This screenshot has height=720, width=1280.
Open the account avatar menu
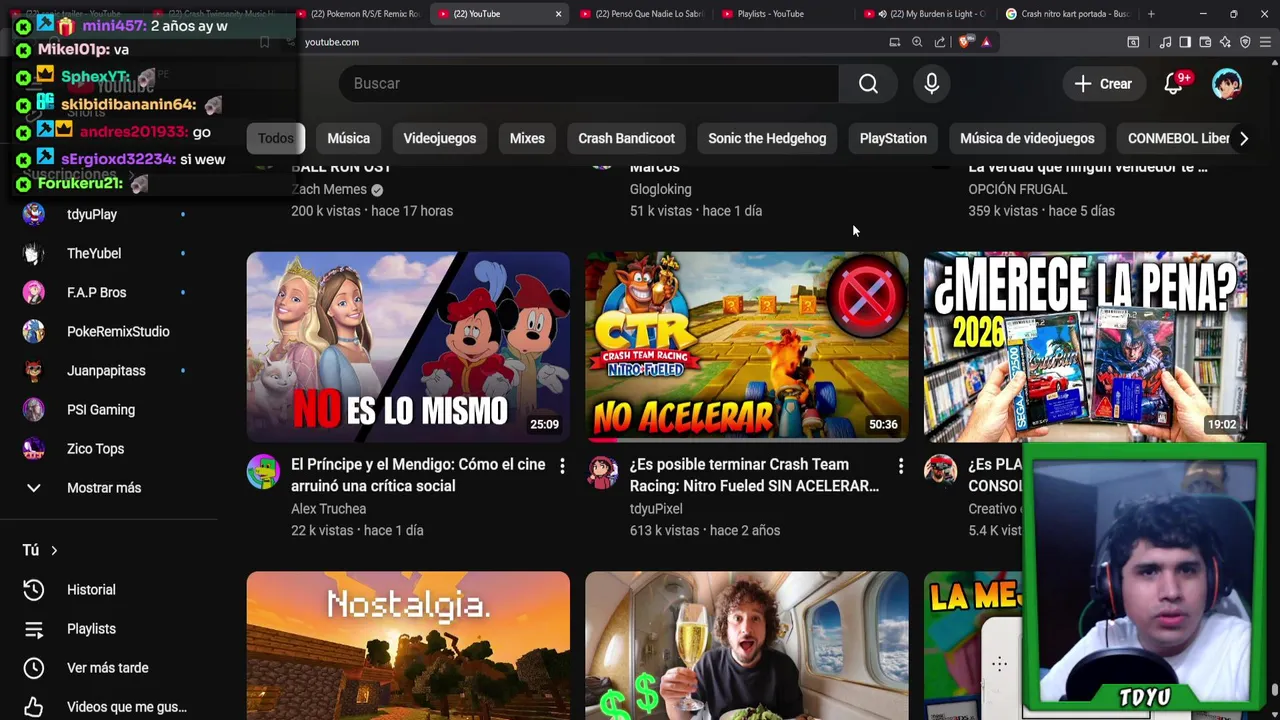coord(1227,84)
